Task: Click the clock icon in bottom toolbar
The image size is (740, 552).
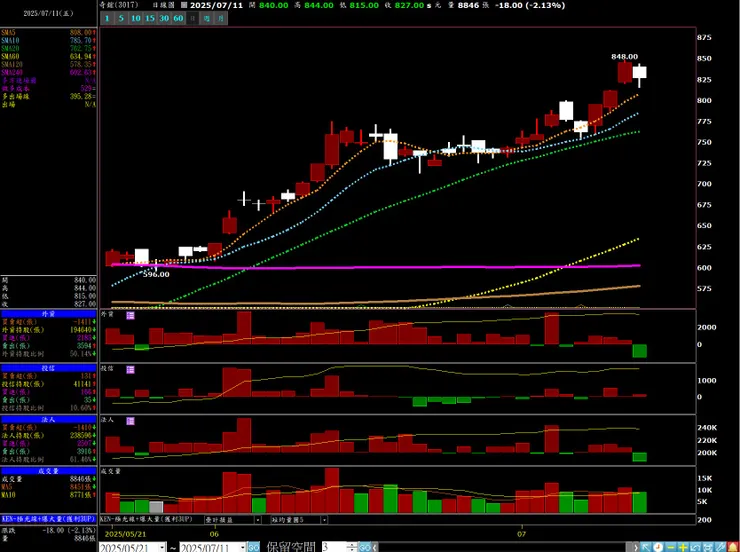Action: click(658, 547)
